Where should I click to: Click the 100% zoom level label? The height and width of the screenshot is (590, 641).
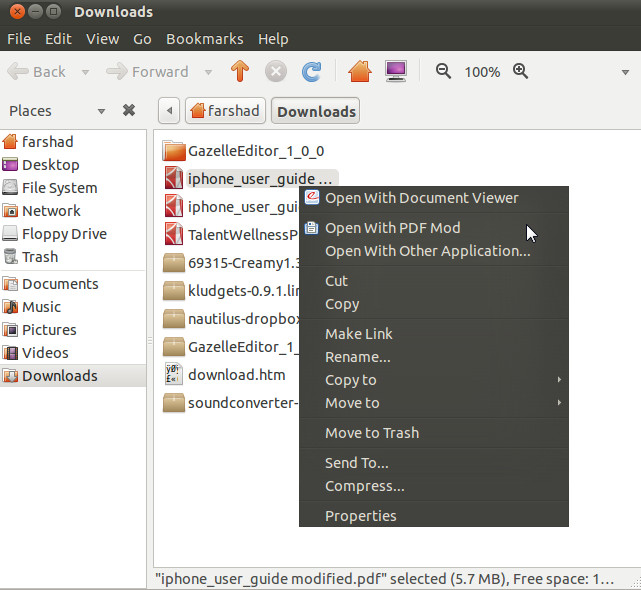point(482,72)
